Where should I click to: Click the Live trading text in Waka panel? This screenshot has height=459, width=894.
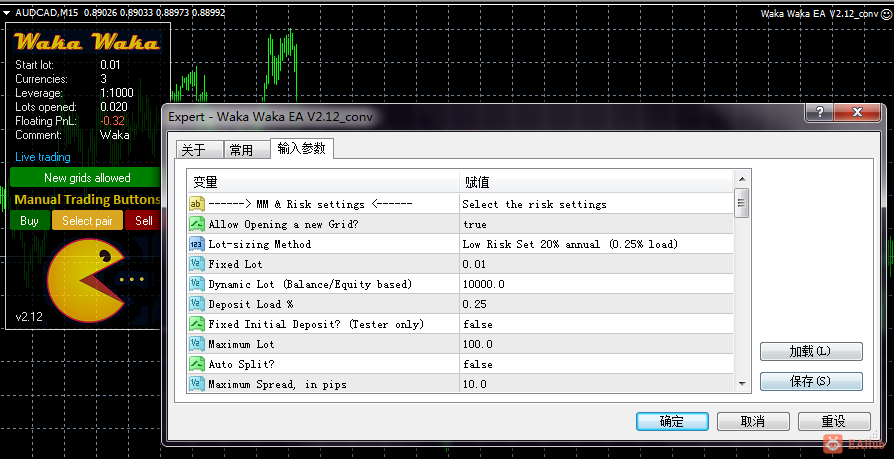click(x=43, y=157)
